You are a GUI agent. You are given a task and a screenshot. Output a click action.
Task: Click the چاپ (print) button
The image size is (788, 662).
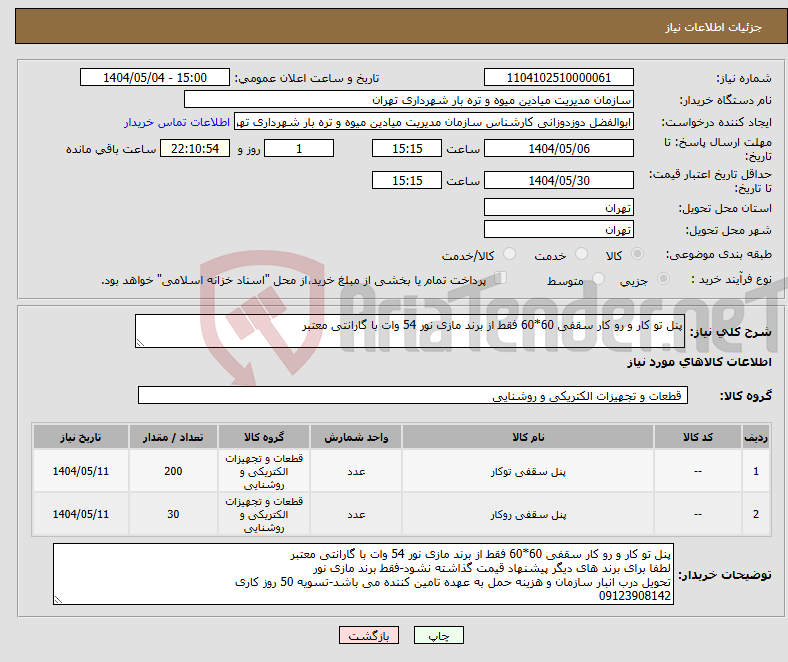click(438, 635)
